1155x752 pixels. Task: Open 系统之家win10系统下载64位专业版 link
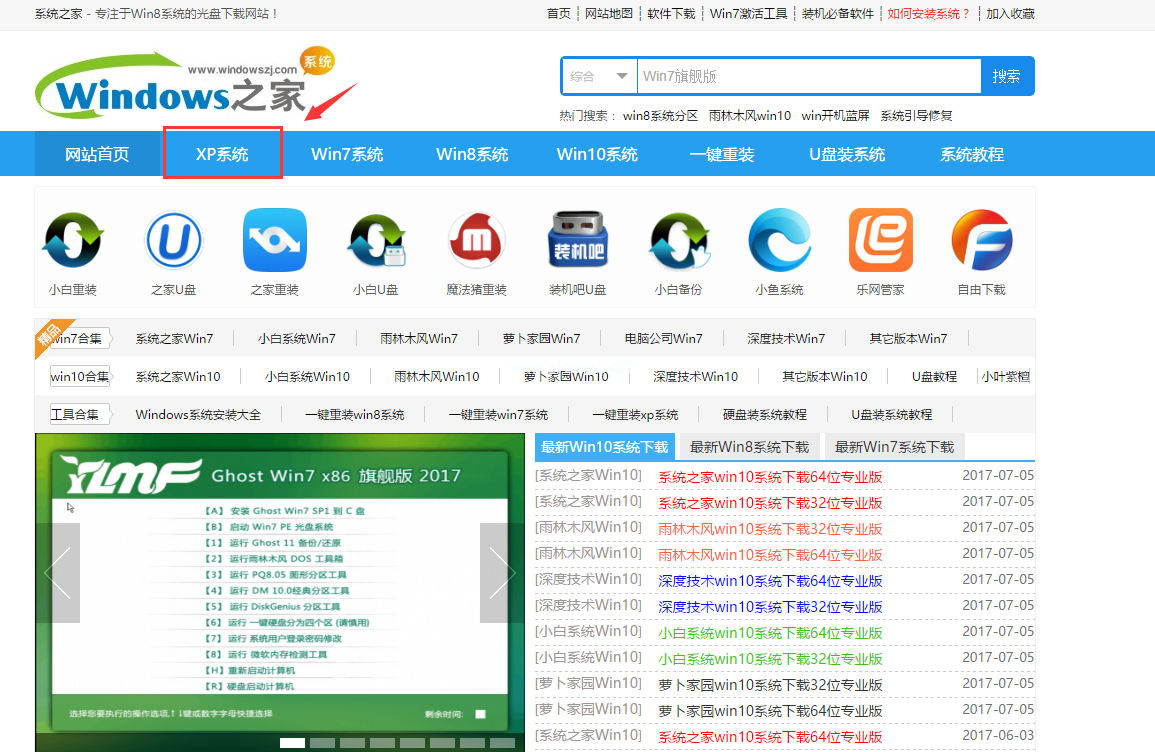point(770,477)
